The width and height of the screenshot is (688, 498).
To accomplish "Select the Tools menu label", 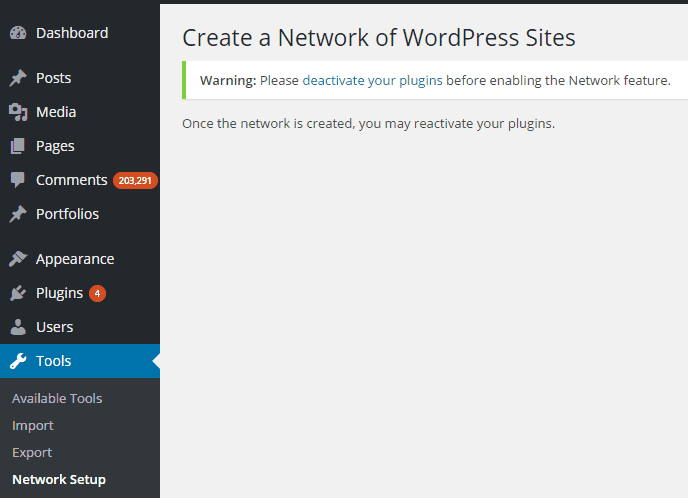I will pyautogui.click(x=54, y=361).
